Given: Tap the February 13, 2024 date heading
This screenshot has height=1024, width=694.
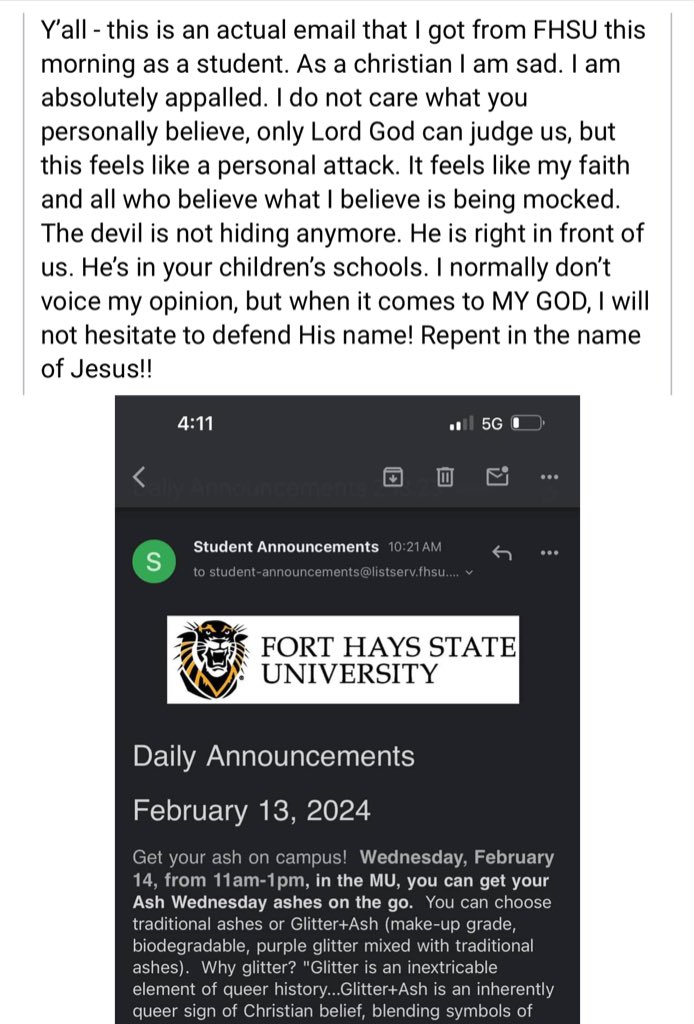Looking at the screenshot, I should click(x=251, y=810).
